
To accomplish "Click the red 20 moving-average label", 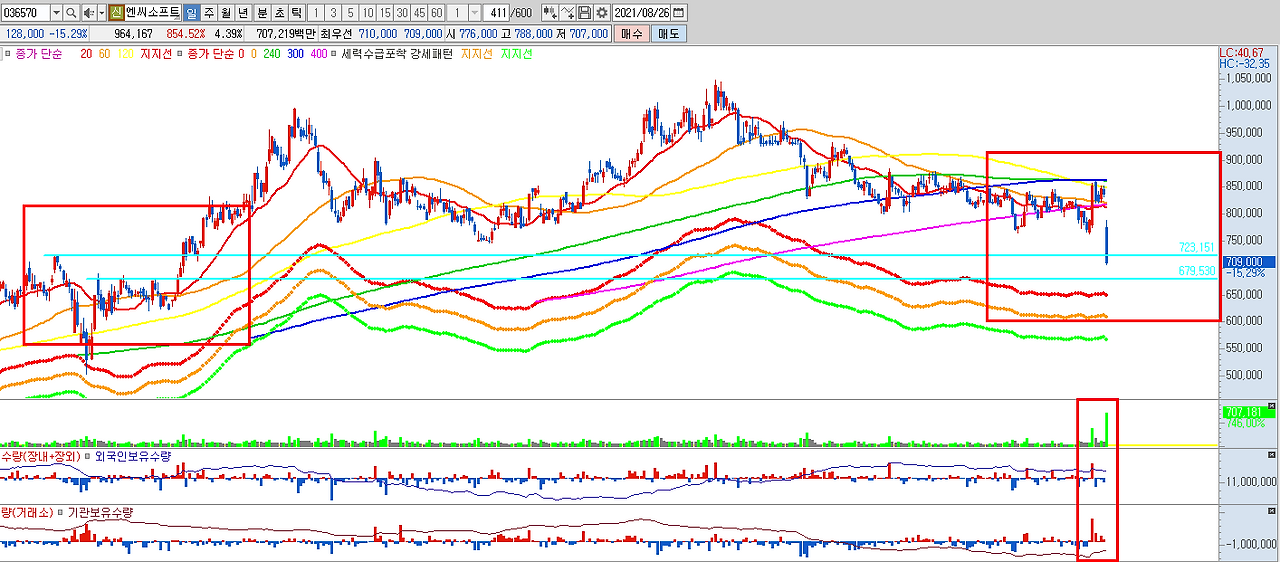I will [86, 54].
